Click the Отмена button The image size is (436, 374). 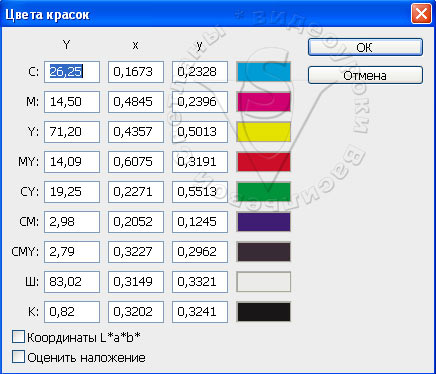365,75
